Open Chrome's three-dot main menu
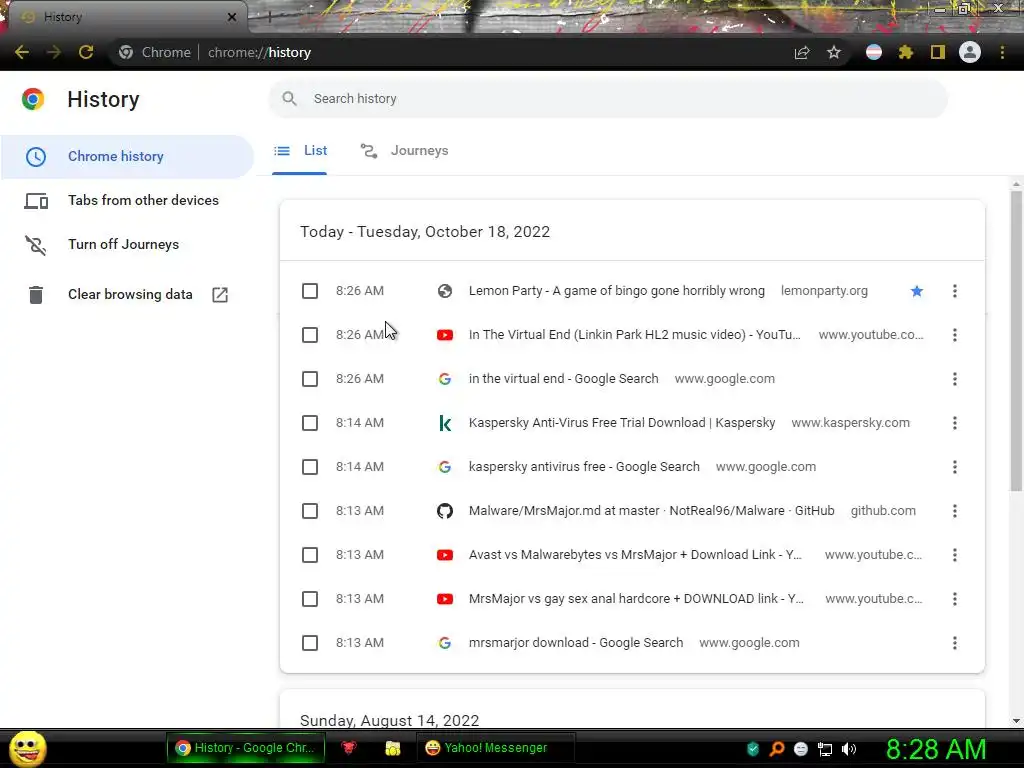 pyautogui.click(x=1002, y=52)
